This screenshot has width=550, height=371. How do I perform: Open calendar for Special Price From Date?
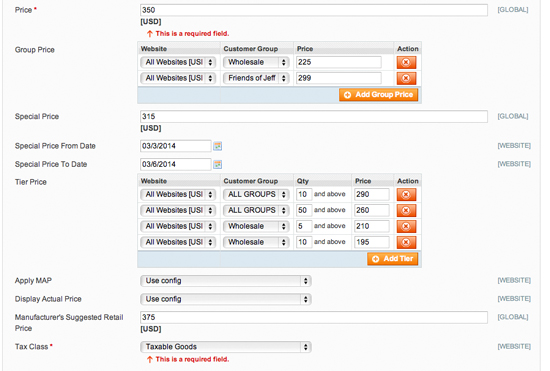217,146
